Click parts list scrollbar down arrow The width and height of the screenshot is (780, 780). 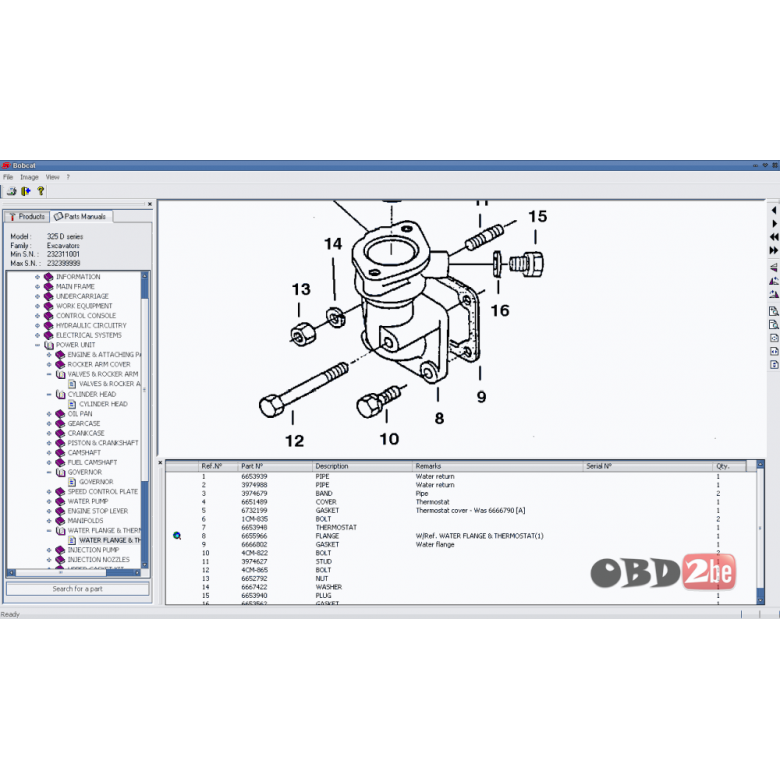(760, 600)
